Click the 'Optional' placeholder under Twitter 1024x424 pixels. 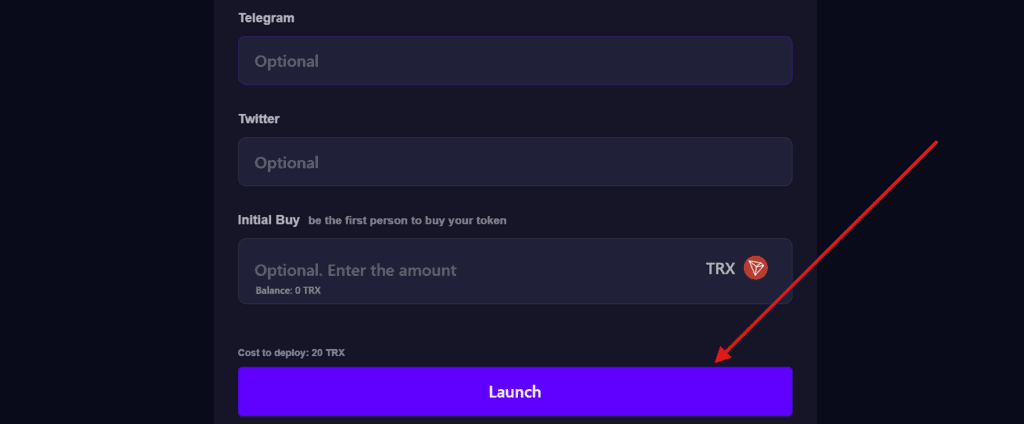287,162
